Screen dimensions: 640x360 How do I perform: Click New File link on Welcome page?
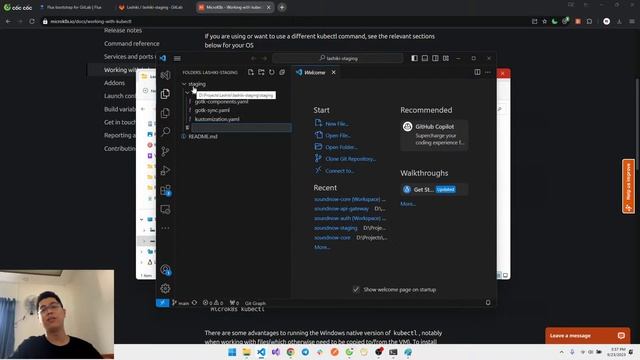[x=337, y=123]
